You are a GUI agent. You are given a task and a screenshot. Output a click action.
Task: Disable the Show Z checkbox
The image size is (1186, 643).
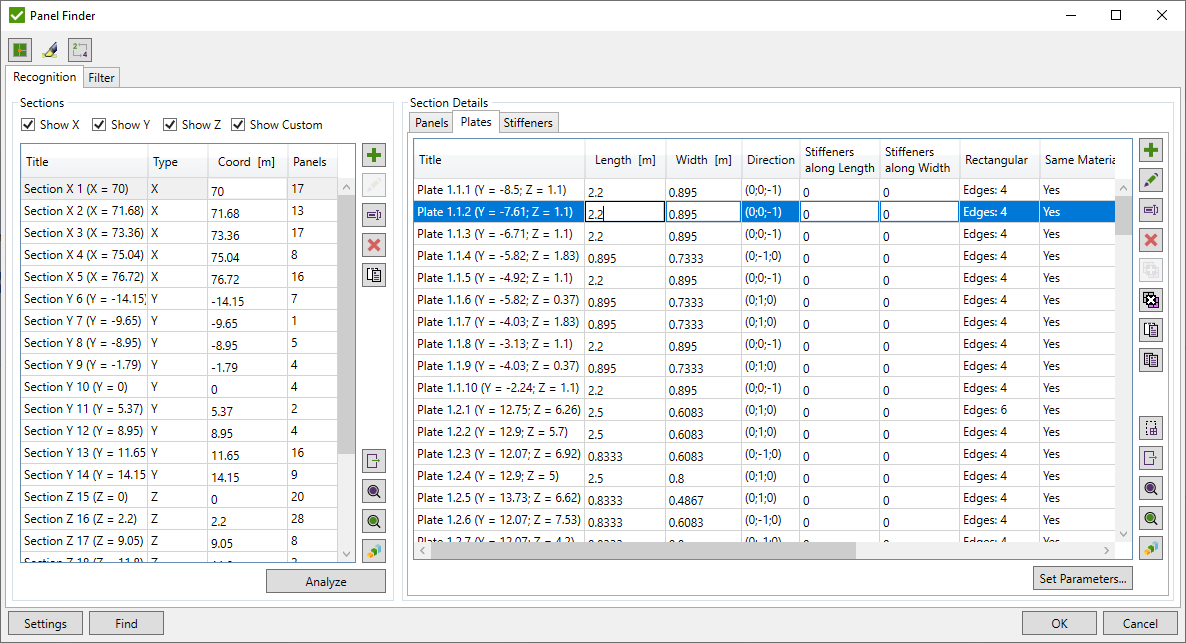(168, 124)
